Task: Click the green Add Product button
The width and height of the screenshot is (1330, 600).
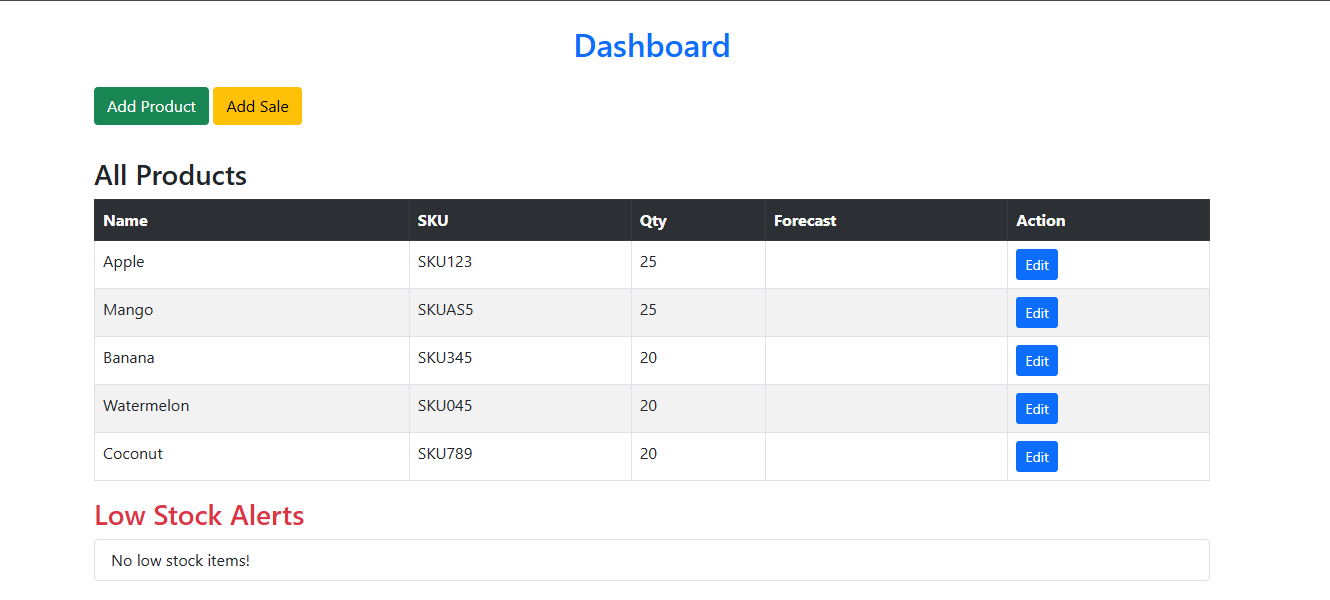Action: pos(151,106)
